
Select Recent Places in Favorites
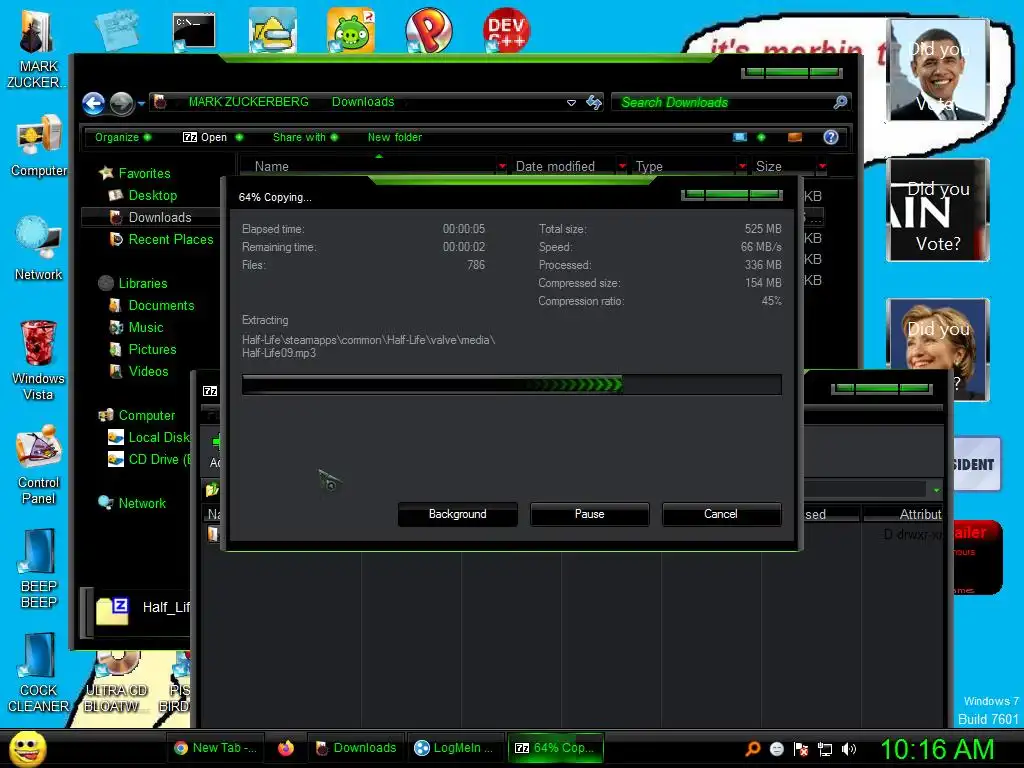tap(170, 240)
